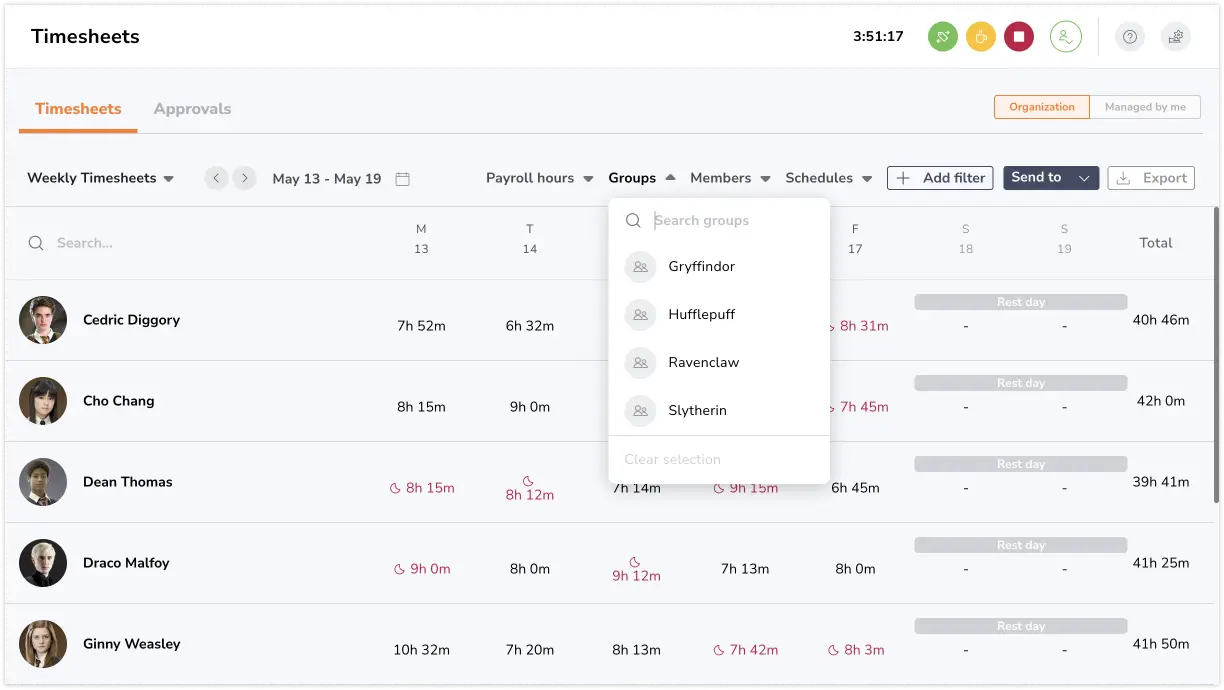The image size is (1224, 690).
Task: Stop the running timer with the red stop icon
Action: coord(1019,36)
